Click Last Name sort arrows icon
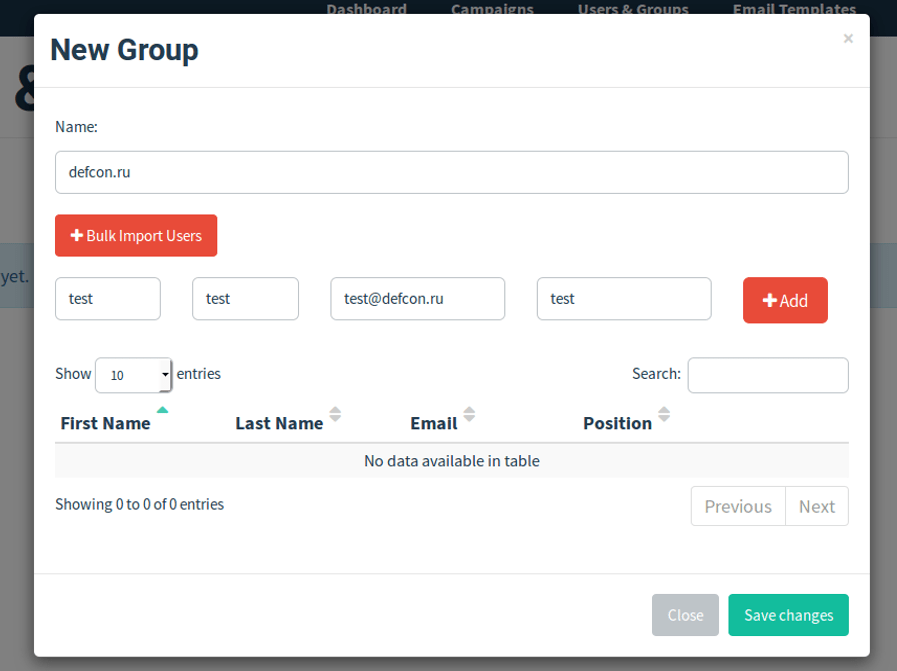Screen dimensions: 897x671 335,414
